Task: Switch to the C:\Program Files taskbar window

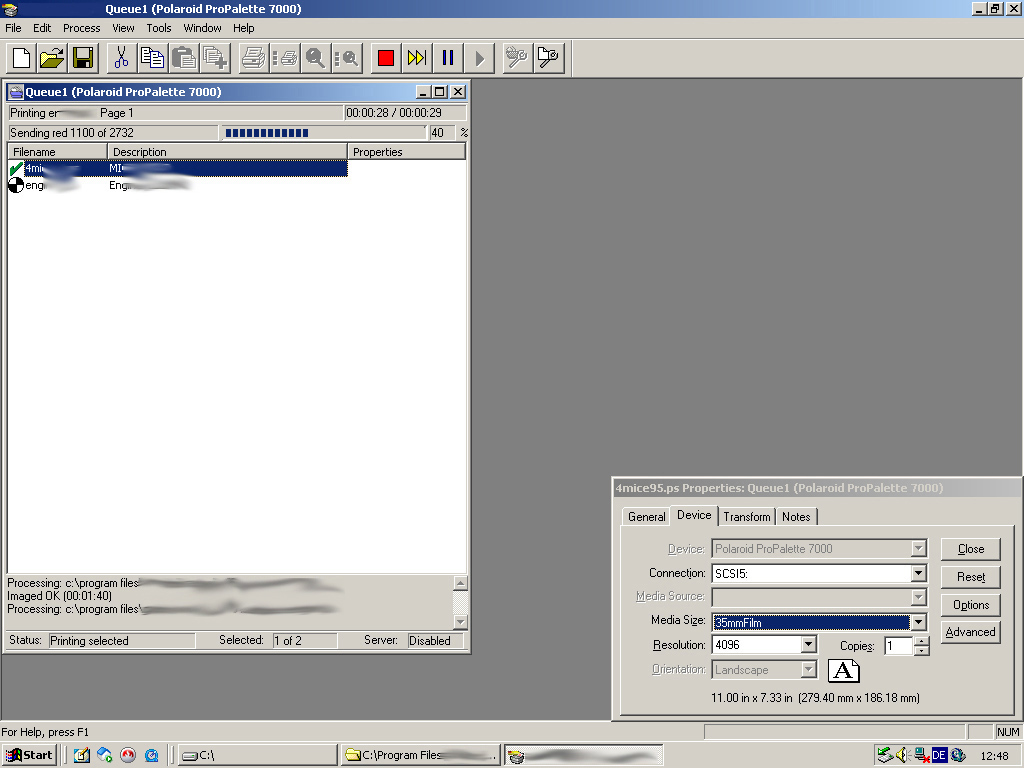Action: point(421,755)
